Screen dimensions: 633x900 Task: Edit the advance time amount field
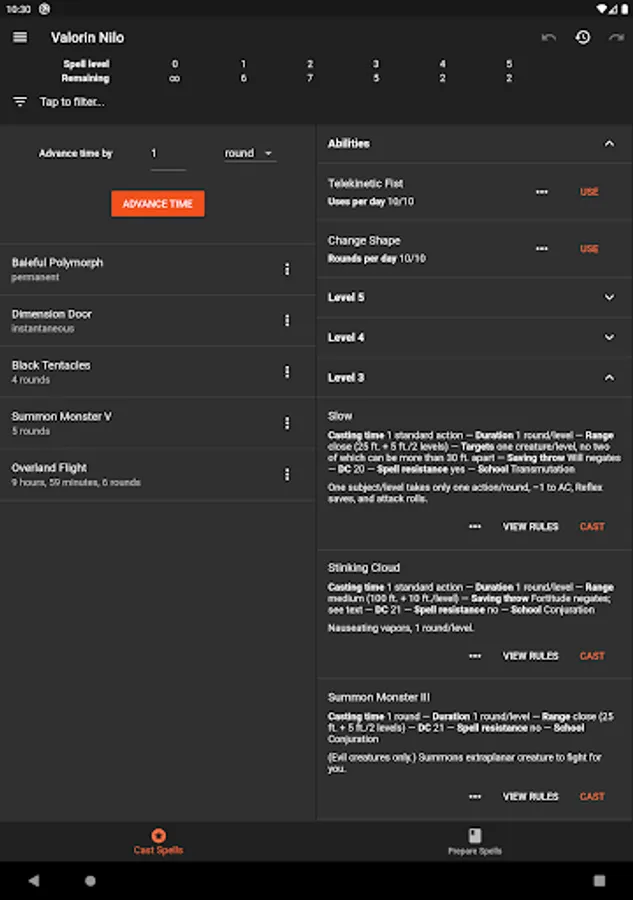click(x=167, y=154)
